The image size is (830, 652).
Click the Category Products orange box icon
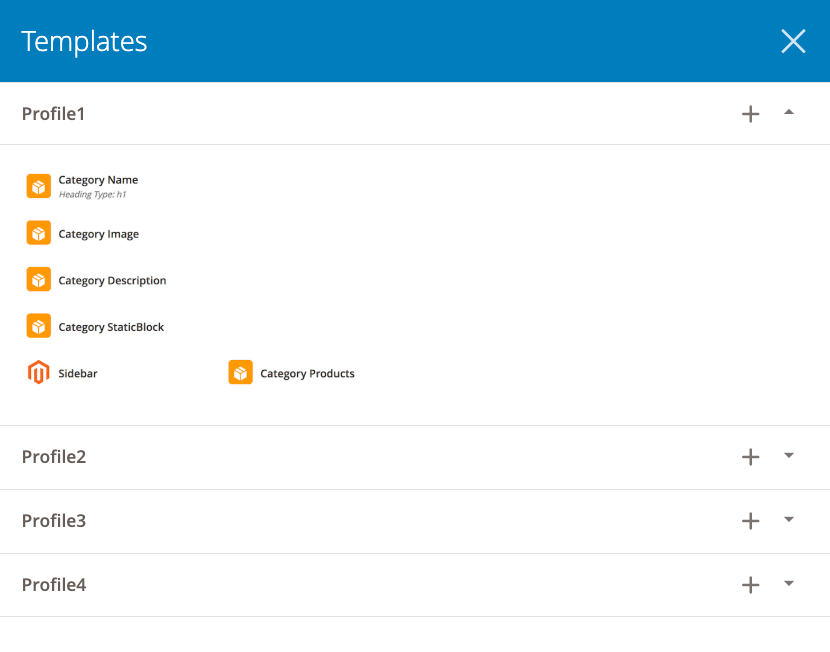tap(240, 373)
